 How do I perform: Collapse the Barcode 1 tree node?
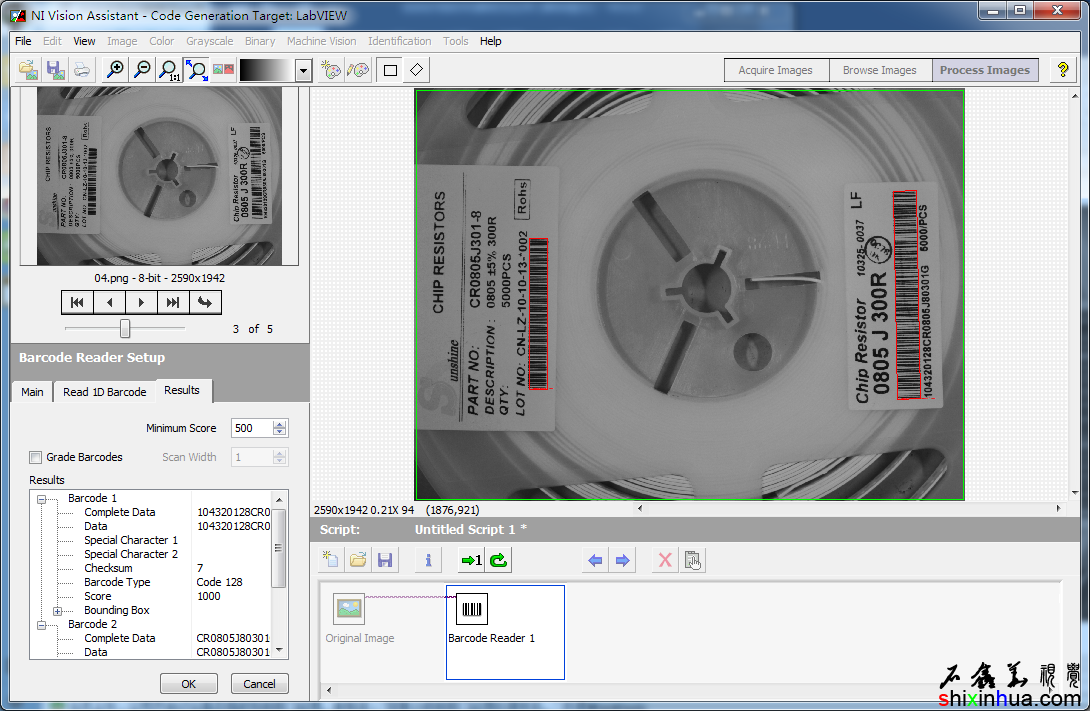[42, 498]
